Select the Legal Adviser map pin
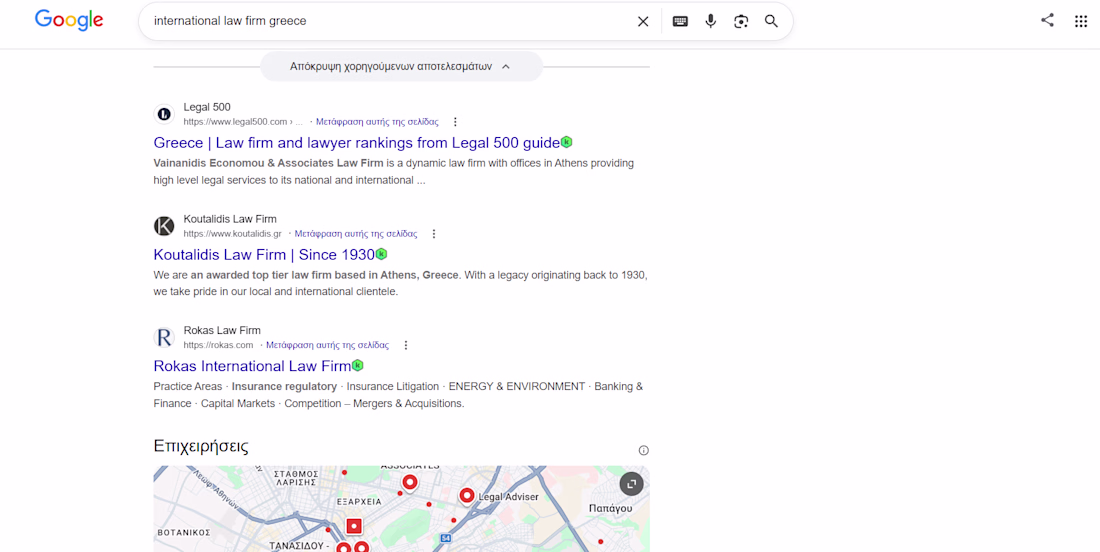The width and height of the screenshot is (1100, 552). 467,497
